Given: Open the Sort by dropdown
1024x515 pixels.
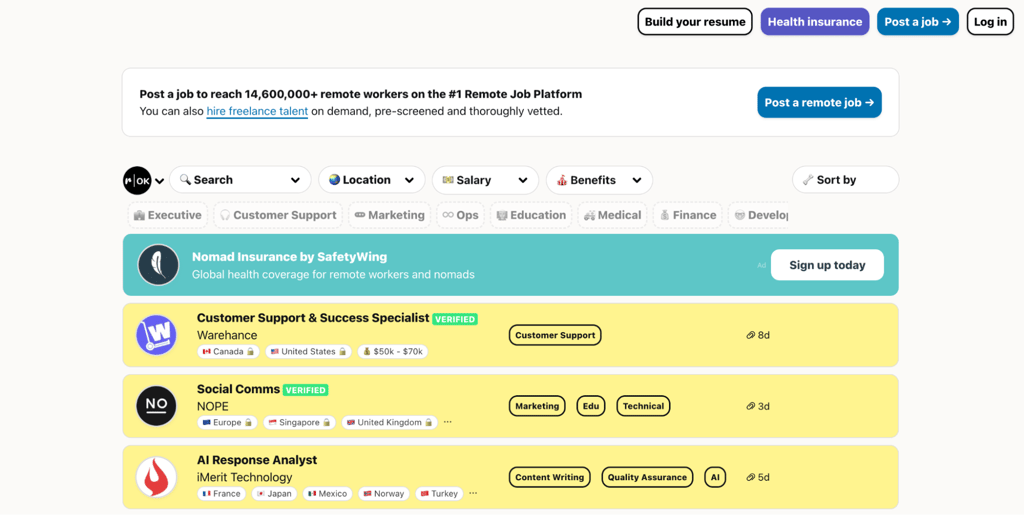Looking at the screenshot, I should pos(846,179).
